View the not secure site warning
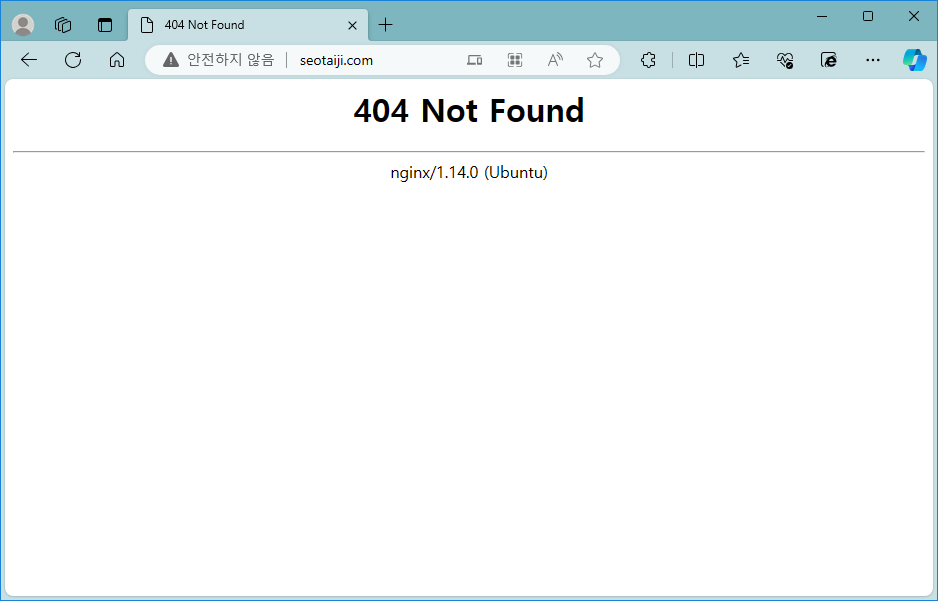The image size is (938, 601). [218, 60]
